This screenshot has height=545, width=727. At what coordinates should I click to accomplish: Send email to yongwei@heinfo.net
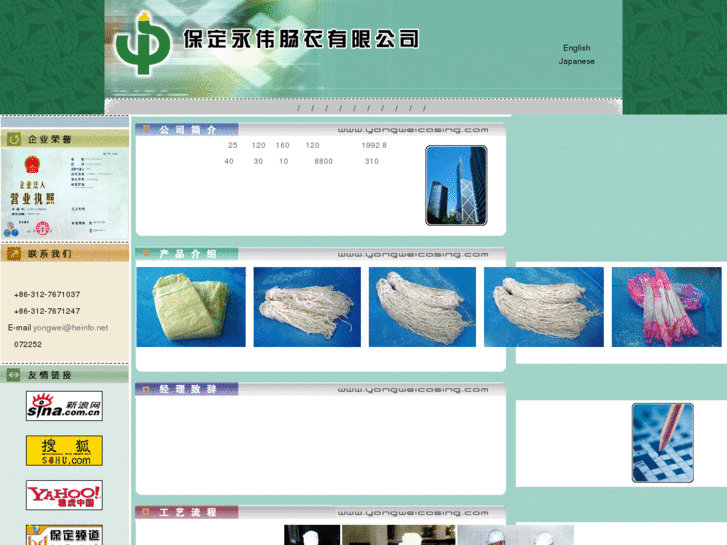tap(70, 327)
